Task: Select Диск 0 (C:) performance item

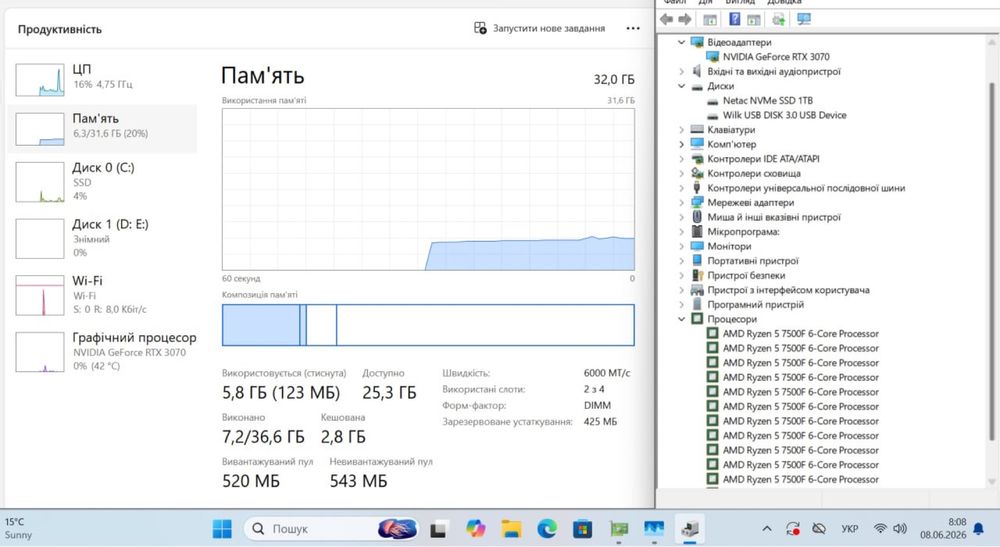Action: tap(102, 182)
